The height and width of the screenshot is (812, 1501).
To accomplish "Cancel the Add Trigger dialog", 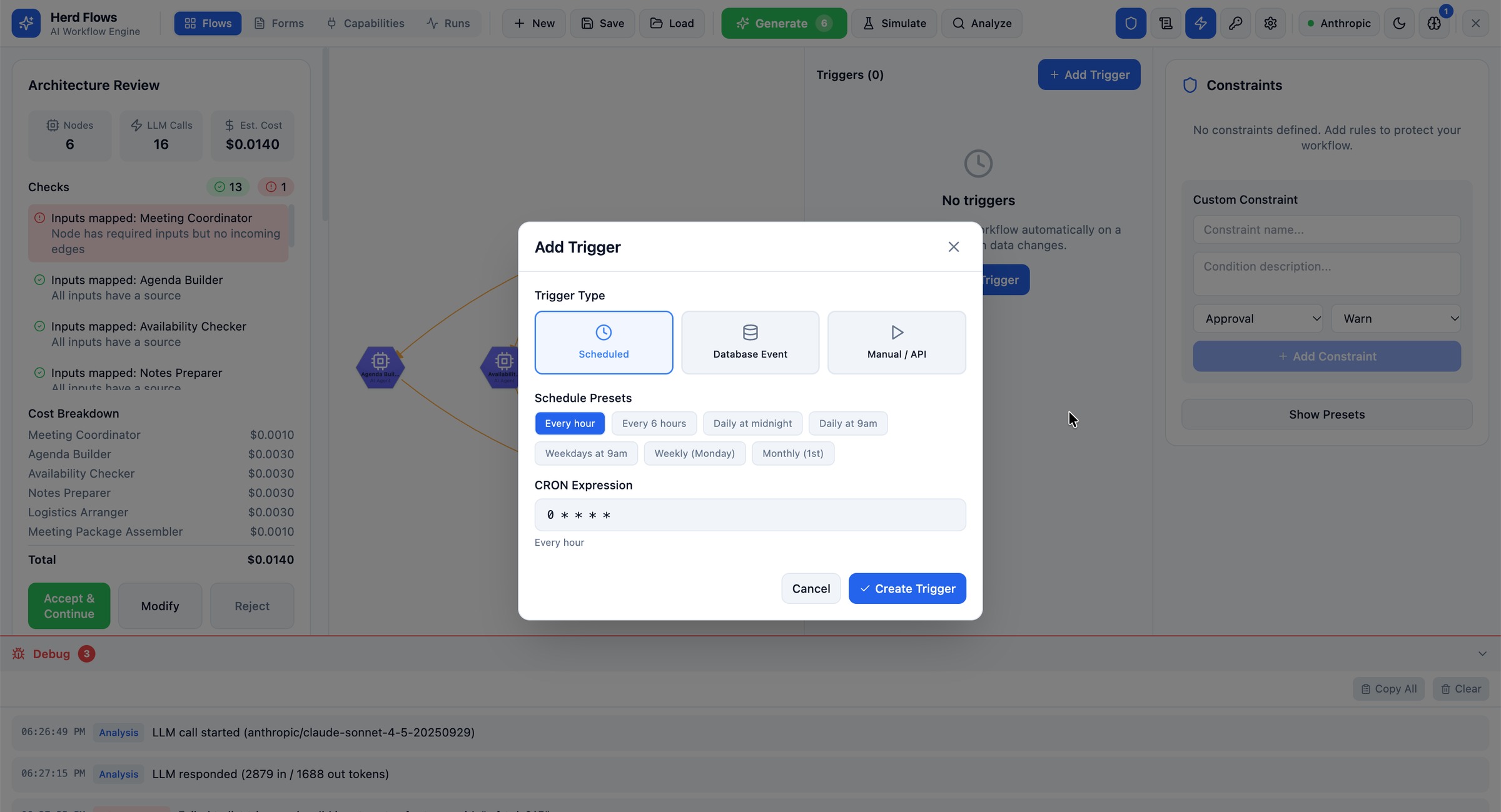I will 811,588.
